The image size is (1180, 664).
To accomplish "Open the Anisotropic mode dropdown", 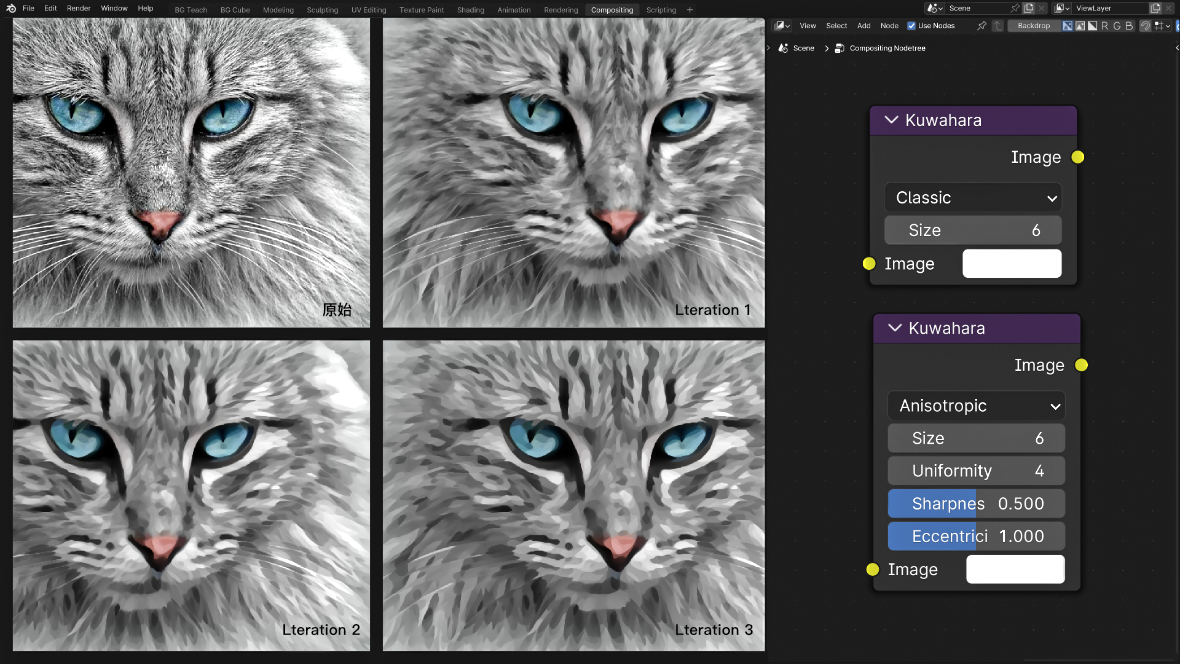I will tap(976, 406).
